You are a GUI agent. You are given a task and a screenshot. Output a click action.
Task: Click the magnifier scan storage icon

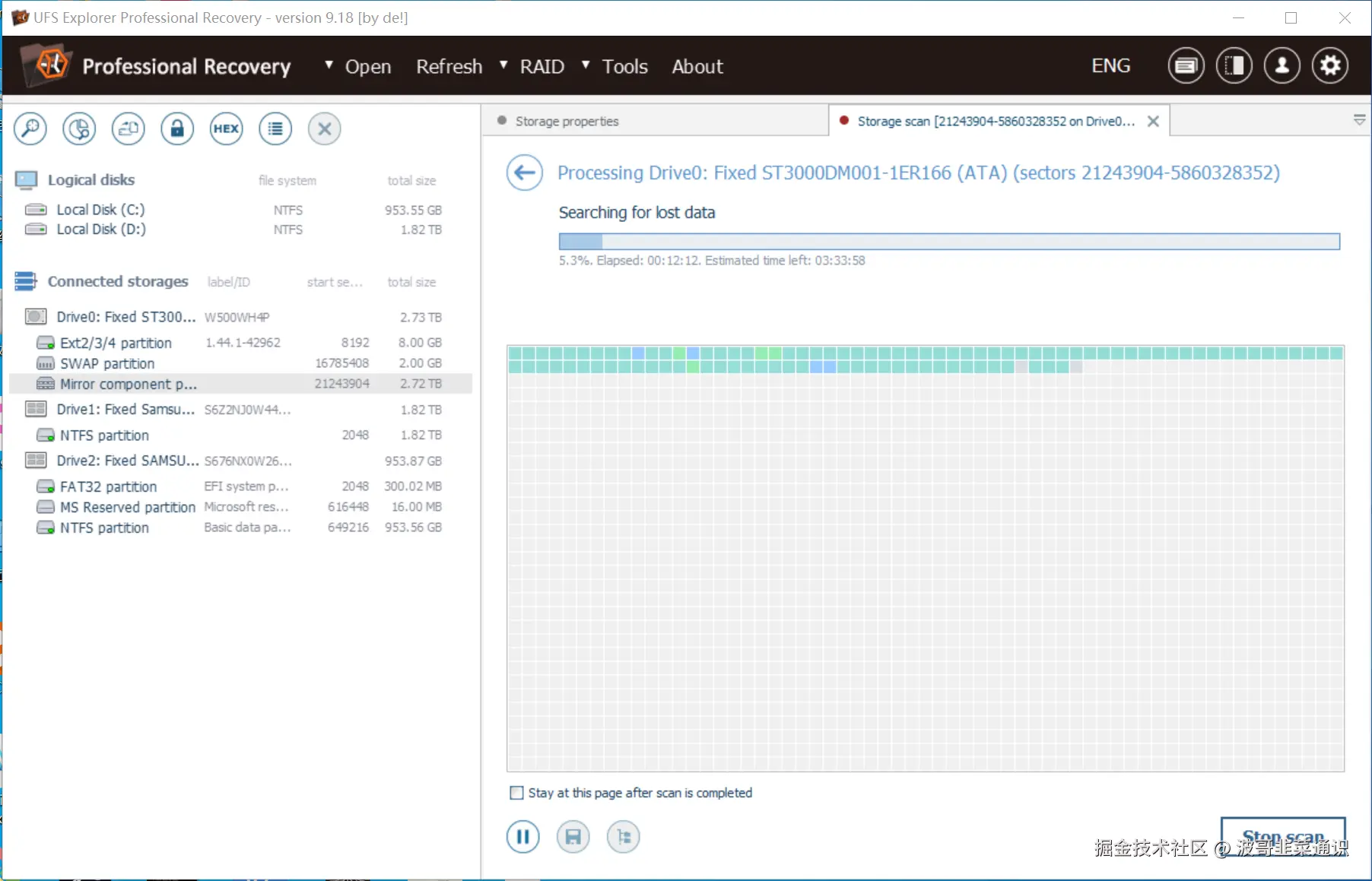(x=30, y=128)
